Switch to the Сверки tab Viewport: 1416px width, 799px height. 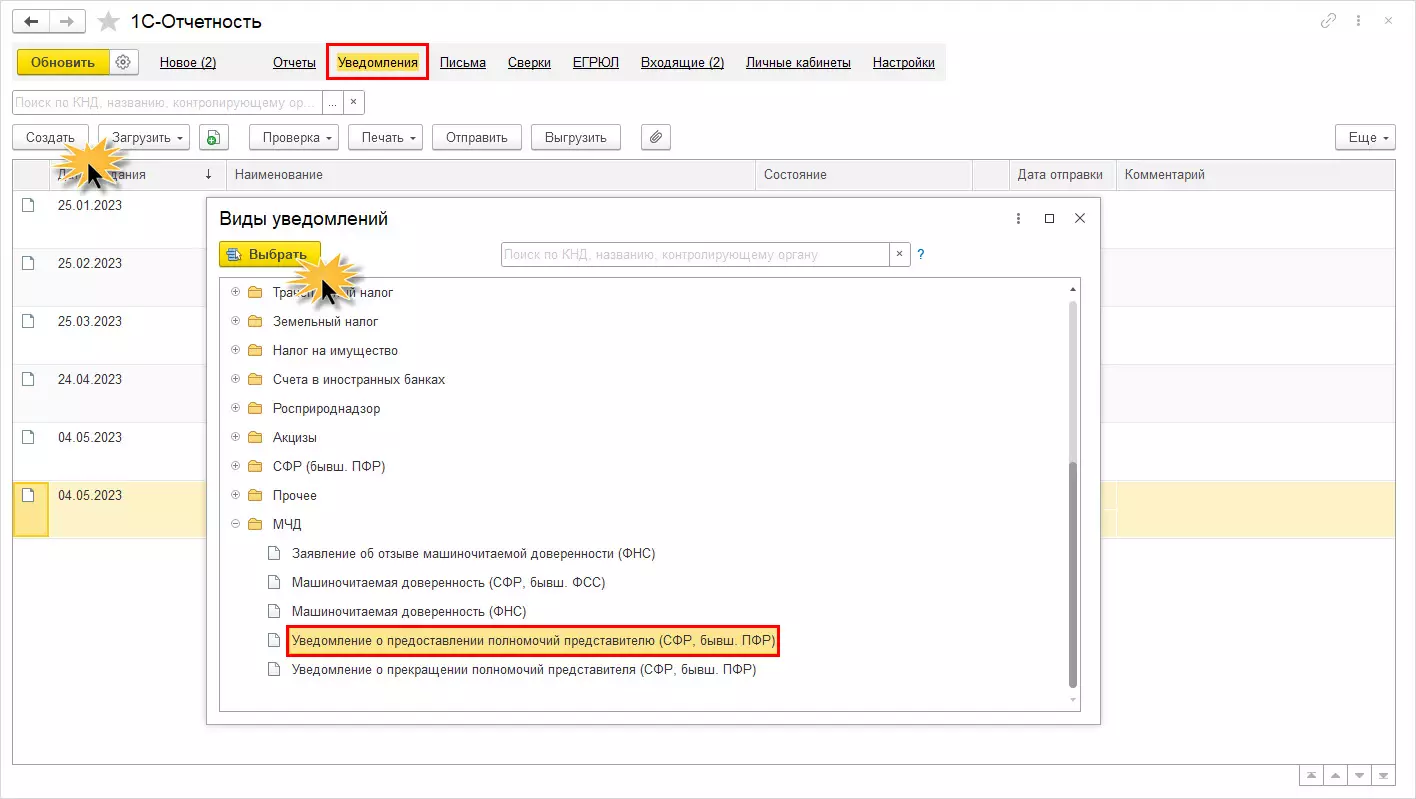pyautogui.click(x=529, y=62)
